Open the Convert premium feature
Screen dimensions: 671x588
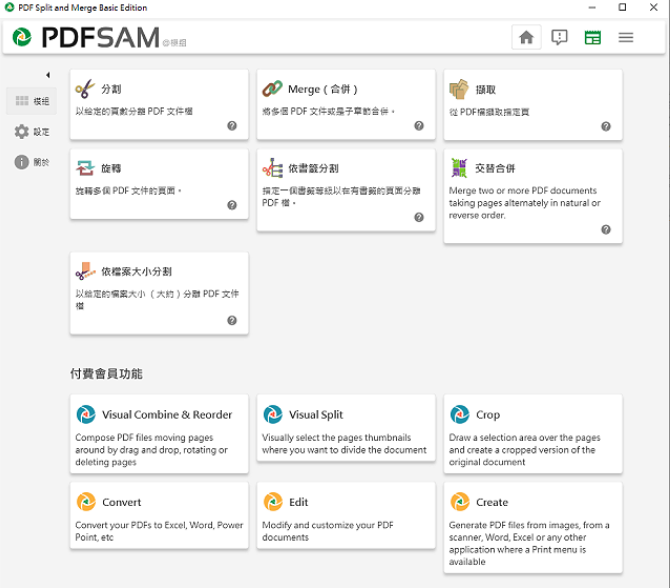tap(122, 502)
